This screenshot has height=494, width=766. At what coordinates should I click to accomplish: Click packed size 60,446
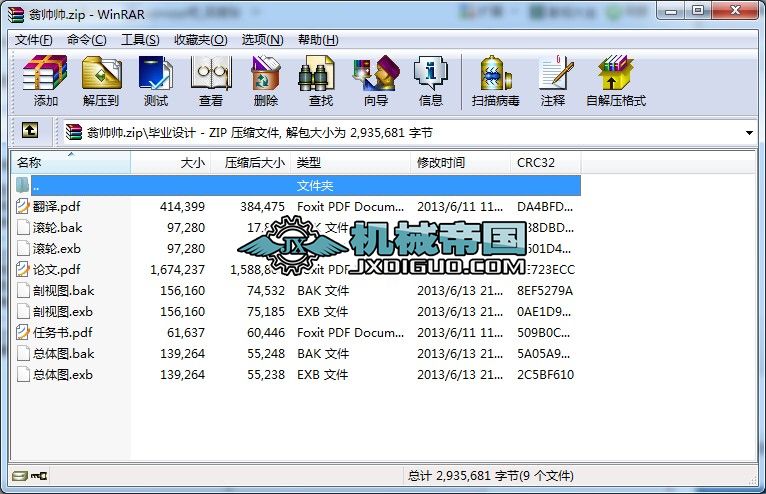tap(266, 333)
